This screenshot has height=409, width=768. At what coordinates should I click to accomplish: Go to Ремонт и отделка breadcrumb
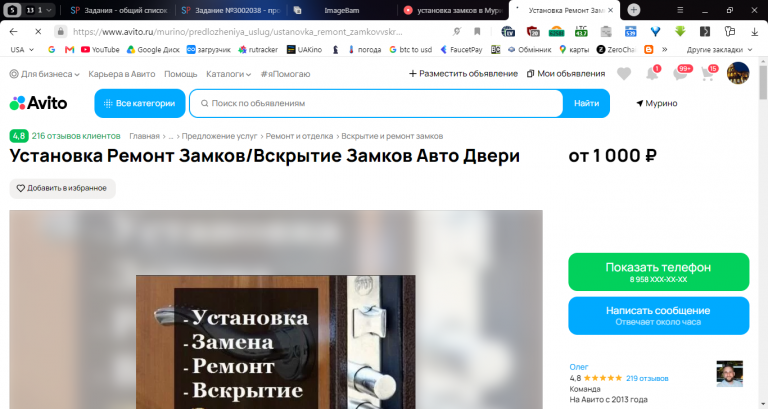(299, 136)
